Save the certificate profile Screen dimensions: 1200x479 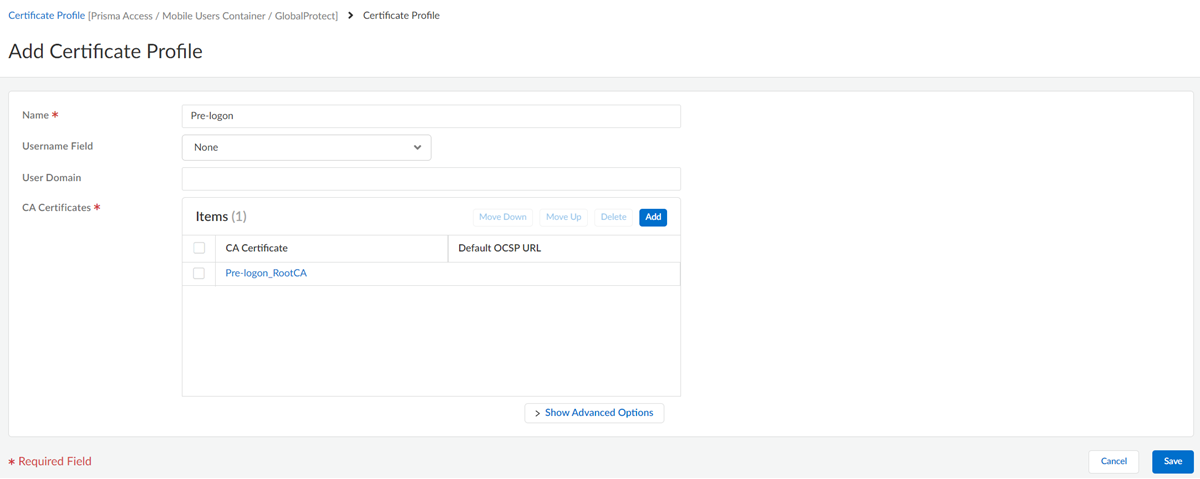point(1173,461)
